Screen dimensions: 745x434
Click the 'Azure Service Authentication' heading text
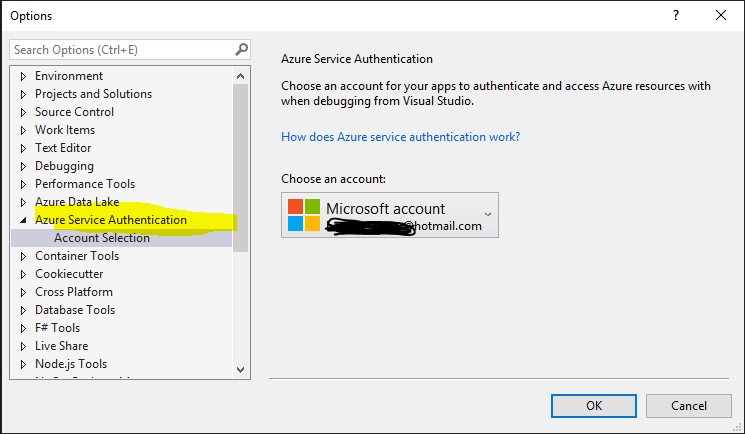(357, 59)
